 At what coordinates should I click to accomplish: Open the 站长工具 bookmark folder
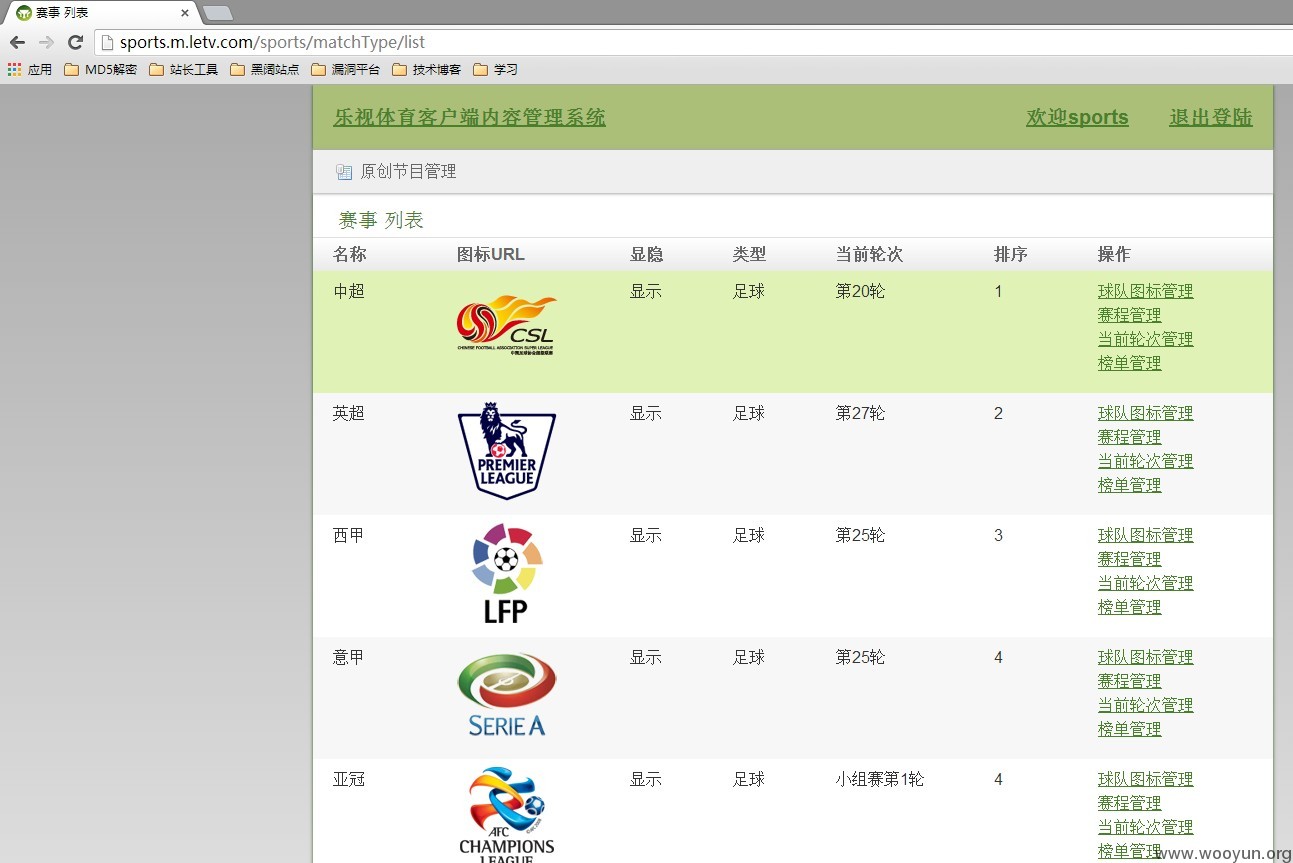pos(184,70)
